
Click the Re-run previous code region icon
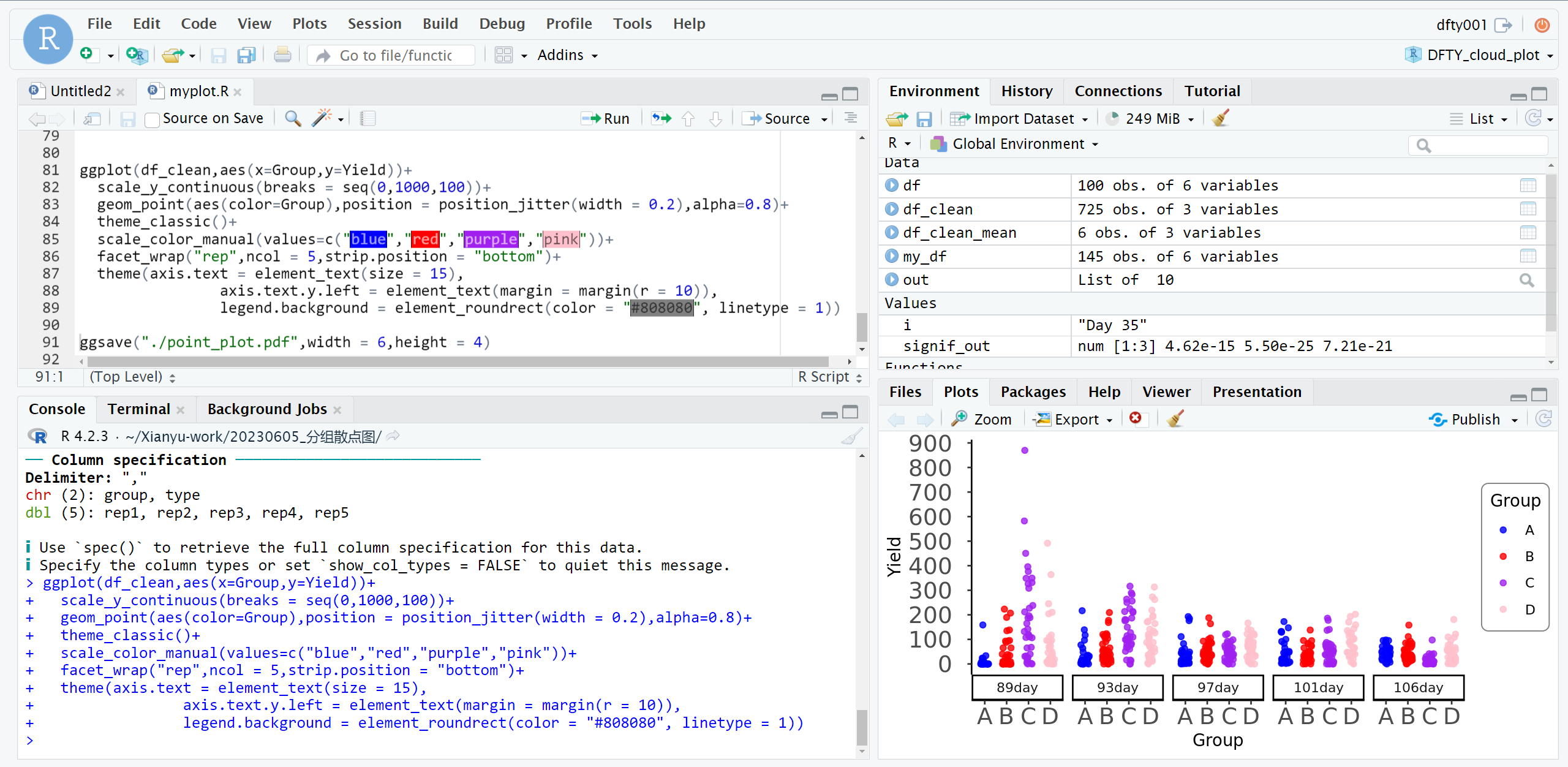[661, 118]
